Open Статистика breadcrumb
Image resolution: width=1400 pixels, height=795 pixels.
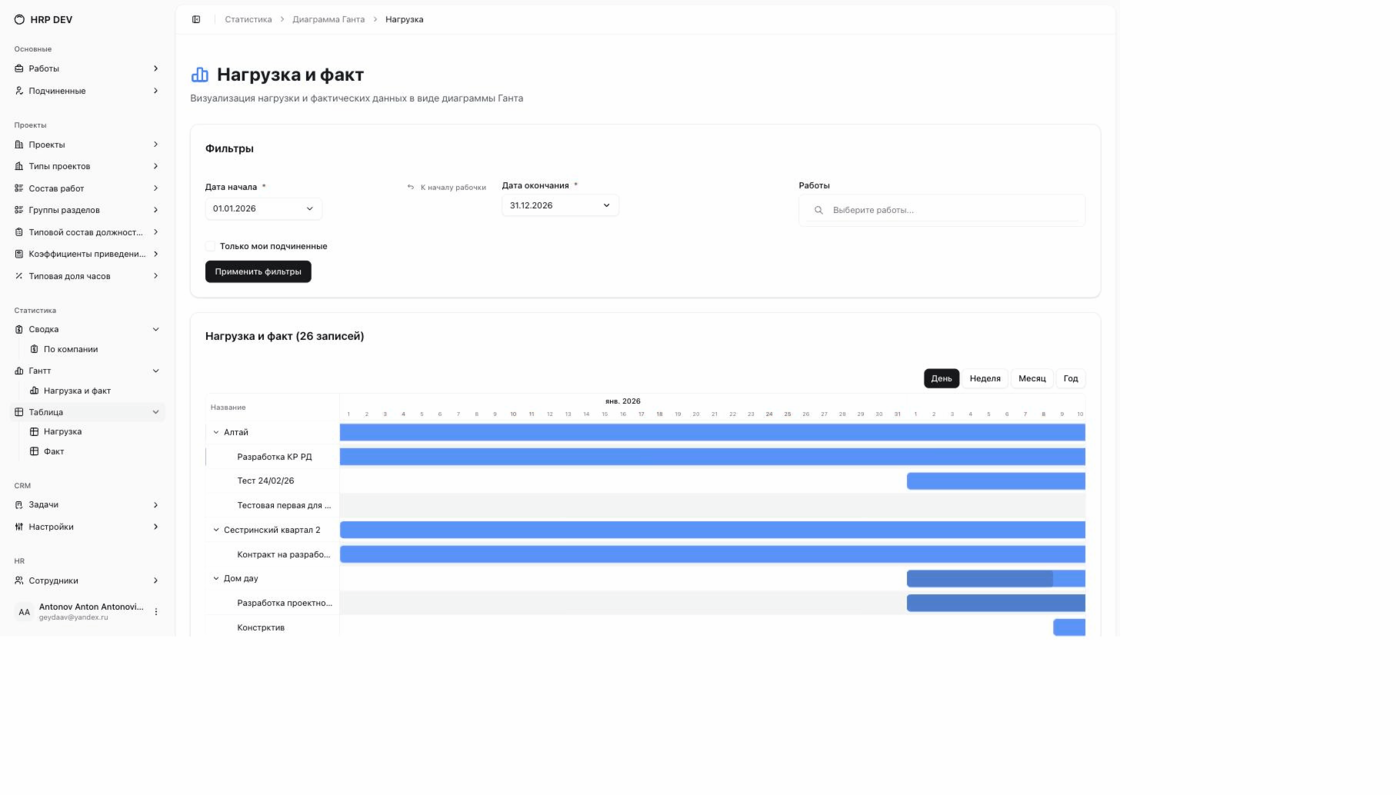pos(248,19)
